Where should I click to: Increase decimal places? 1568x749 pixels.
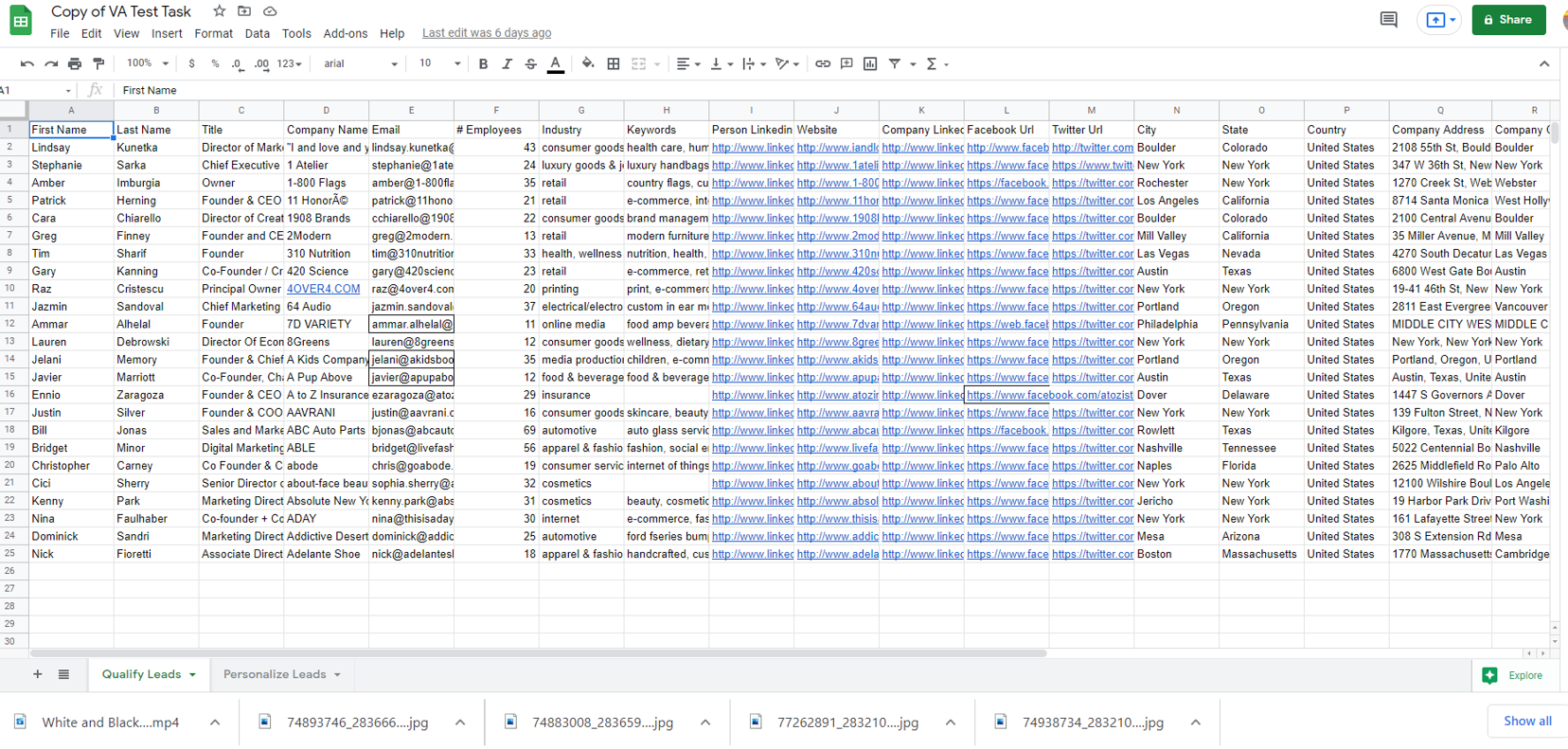pos(261,63)
